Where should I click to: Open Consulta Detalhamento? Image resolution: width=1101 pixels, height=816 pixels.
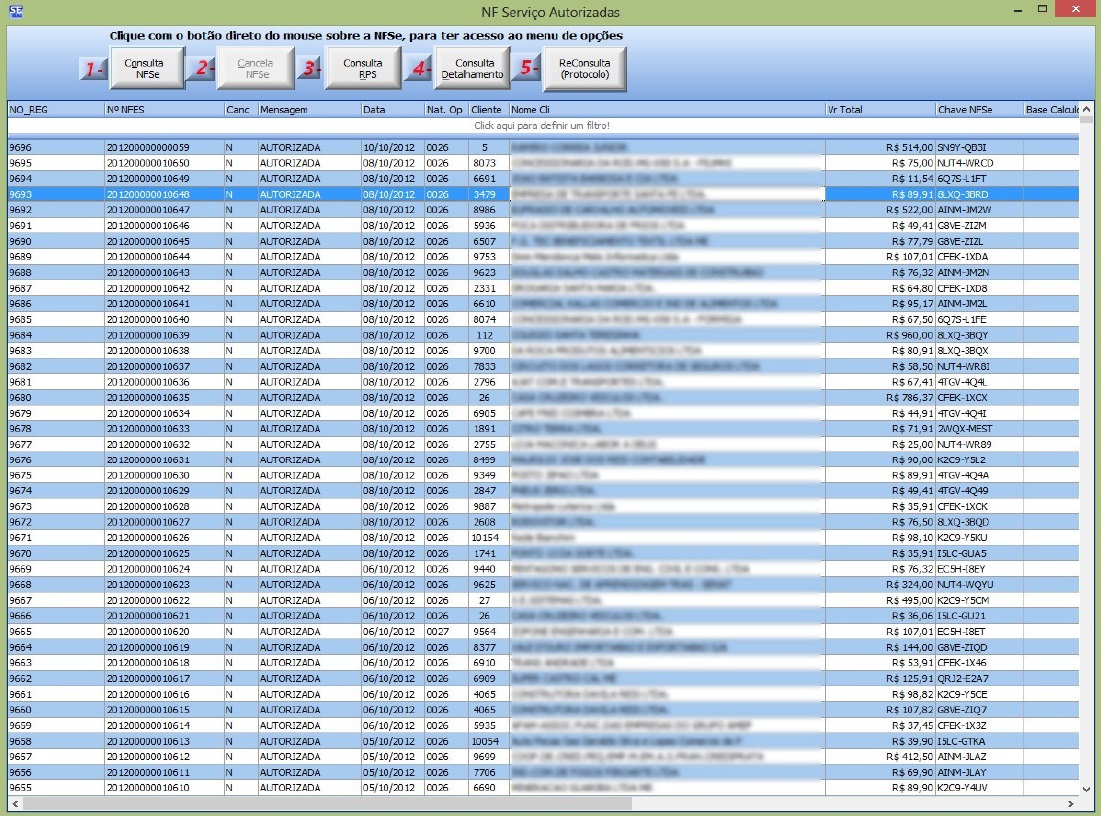472,69
